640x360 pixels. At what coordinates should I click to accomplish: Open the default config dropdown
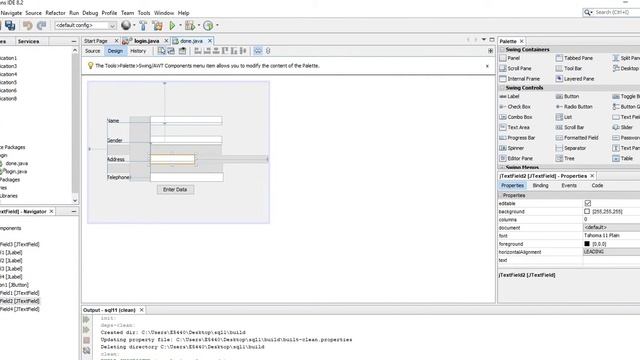[x=112, y=25]
